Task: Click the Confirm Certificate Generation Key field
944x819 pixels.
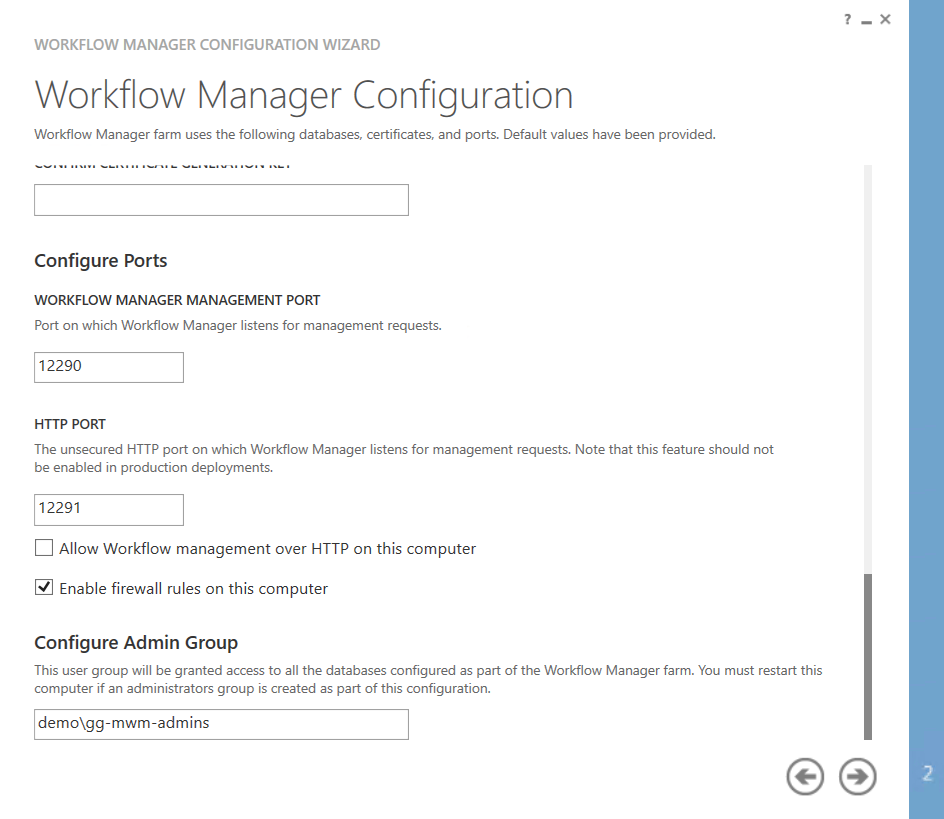Action: (x=220, y=199)
